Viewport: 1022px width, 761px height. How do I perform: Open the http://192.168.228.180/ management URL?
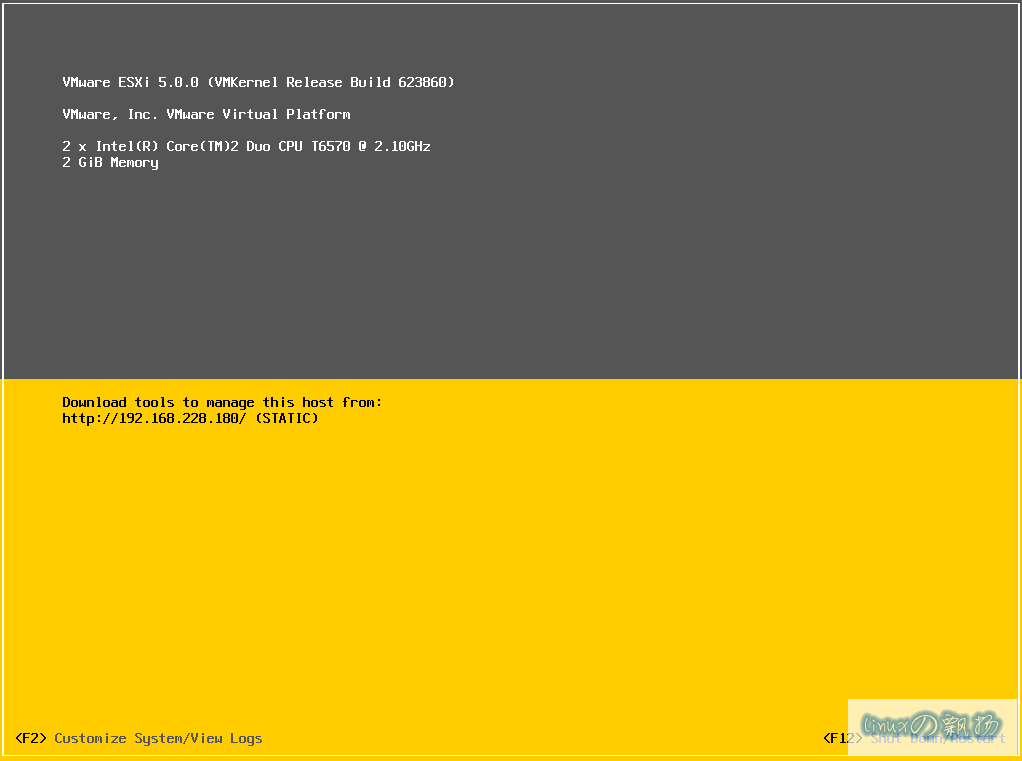[x=154, y=418]
